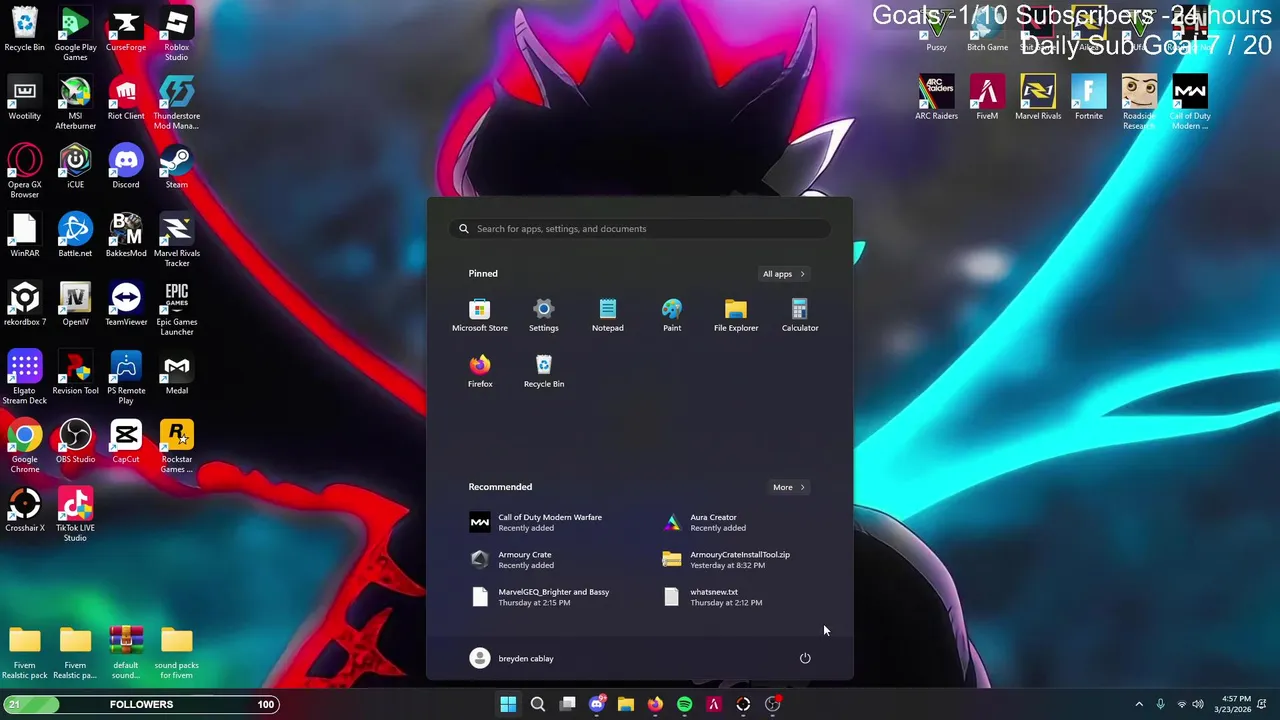Select CurseForge desktop shortcut
This screenshot has width=1280, height=720.
coord(126,29)
